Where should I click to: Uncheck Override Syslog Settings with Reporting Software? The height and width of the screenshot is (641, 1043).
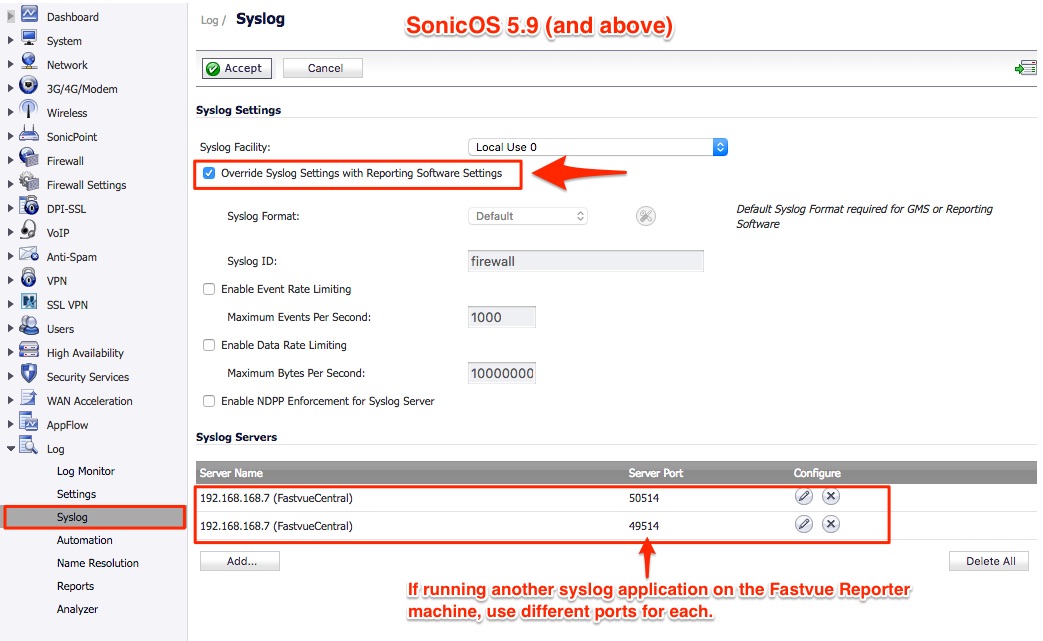tap(209, 173)
